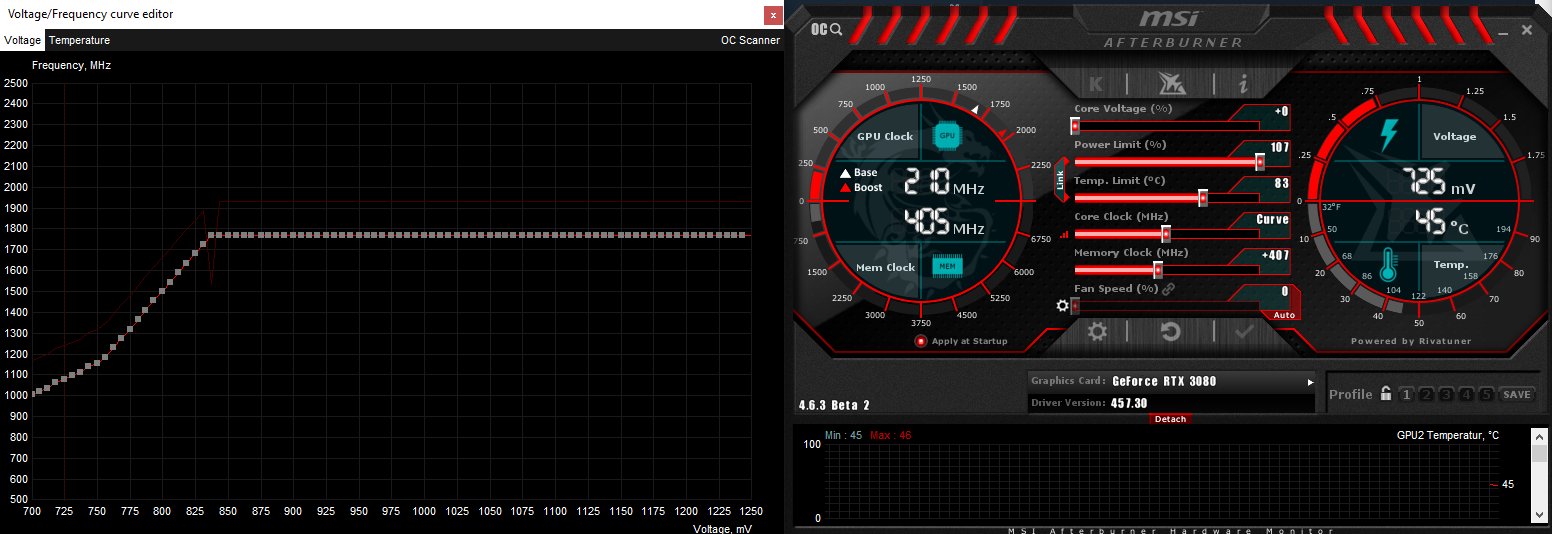Toggle fan speed link chain icon
Viewport: 1552px width, 534px height.
[x=1168, y=289]
